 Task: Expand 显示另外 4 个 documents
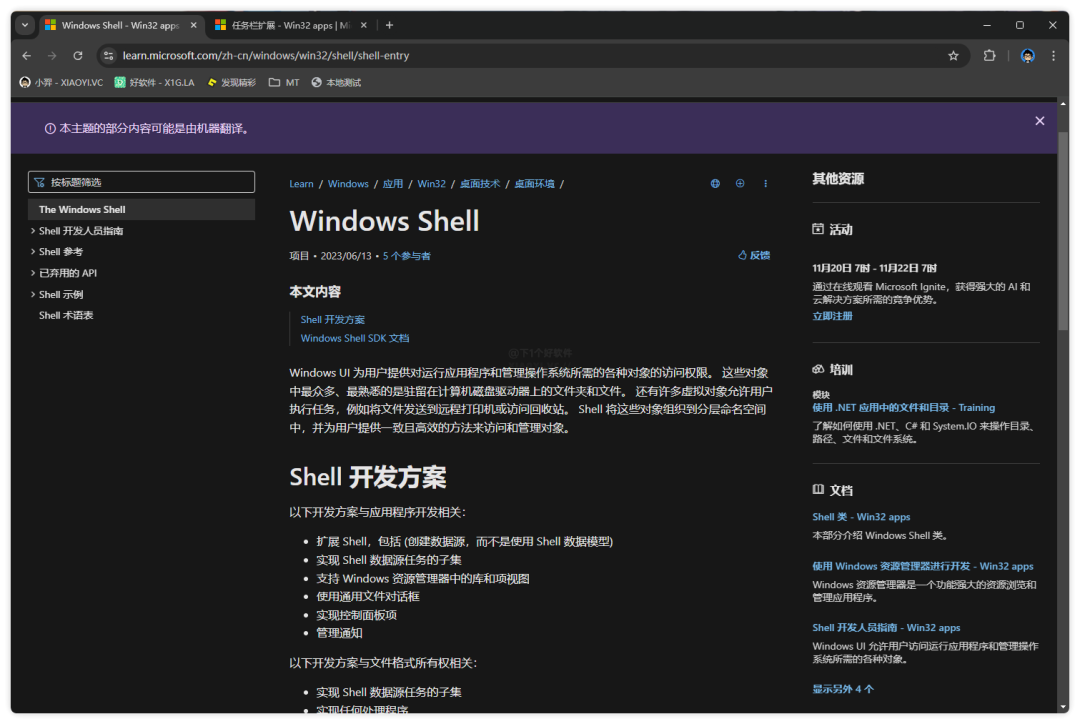tap(842, 689)
